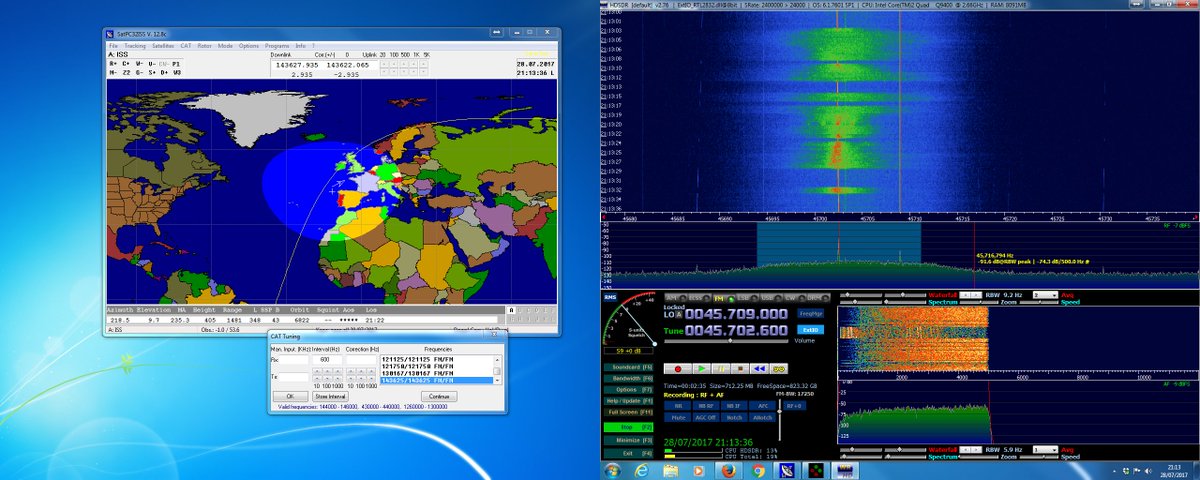The image size is (1200, 480).
Task: Open the File menu in SatPC32ISS
Action: [113, 45]
